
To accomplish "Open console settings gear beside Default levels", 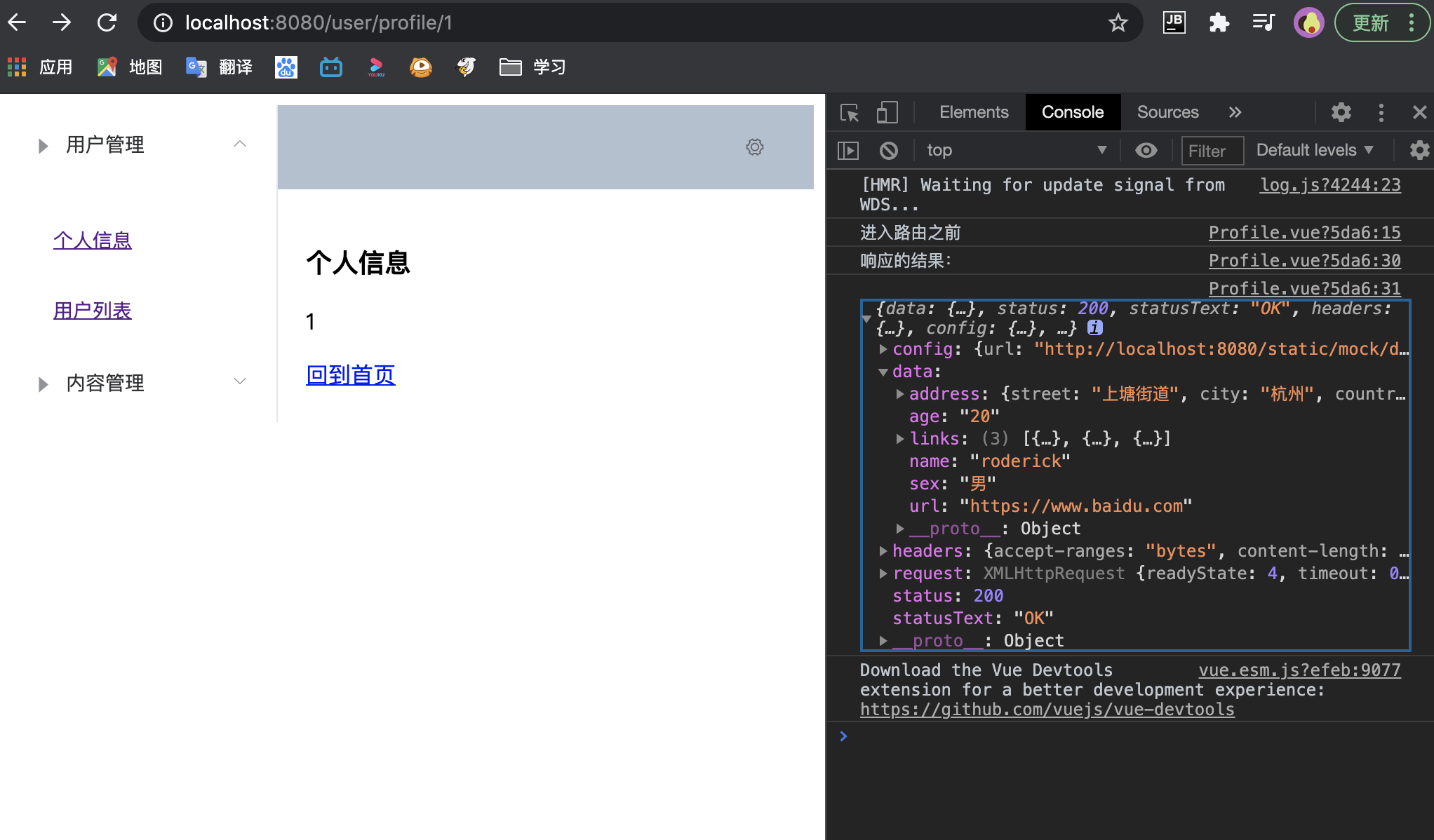I will 1419,150.
